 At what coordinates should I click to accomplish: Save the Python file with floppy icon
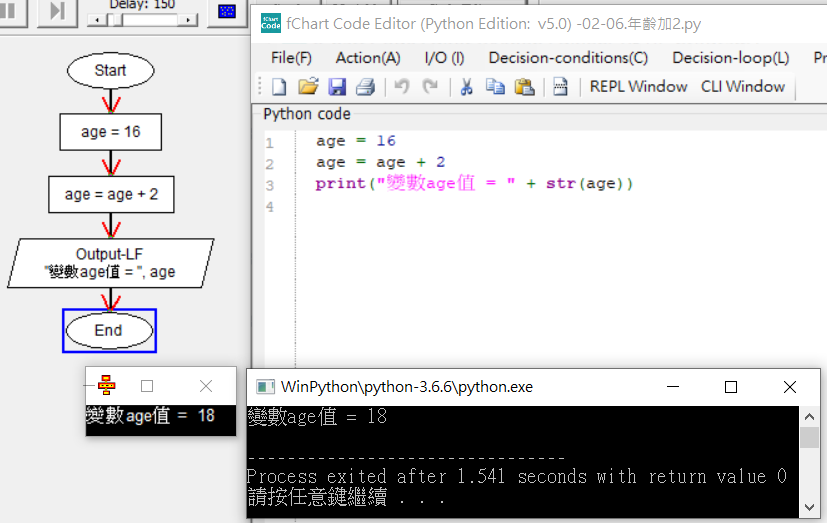[x=337, y=86]
